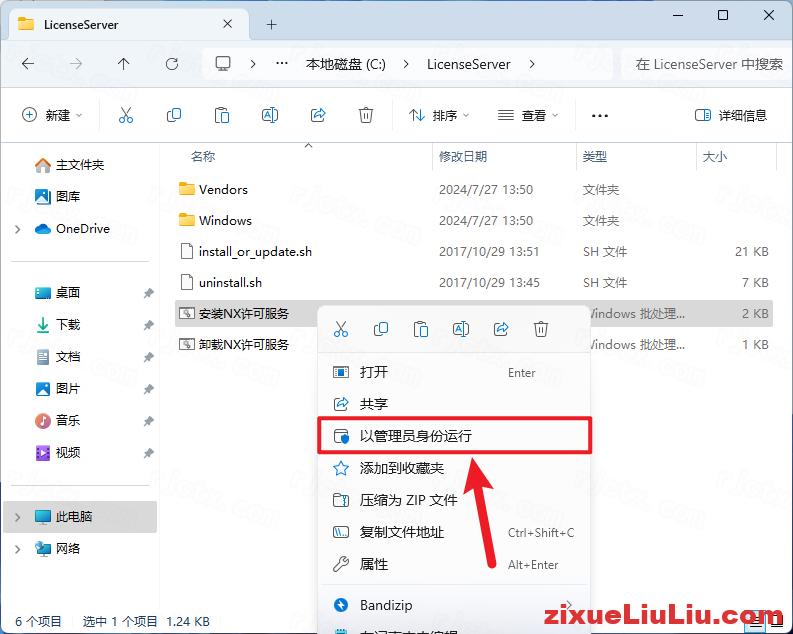Viewport: 793px width, 634px height.
Task: Open Bandizip entry in context menu
Action: (454, 605)
